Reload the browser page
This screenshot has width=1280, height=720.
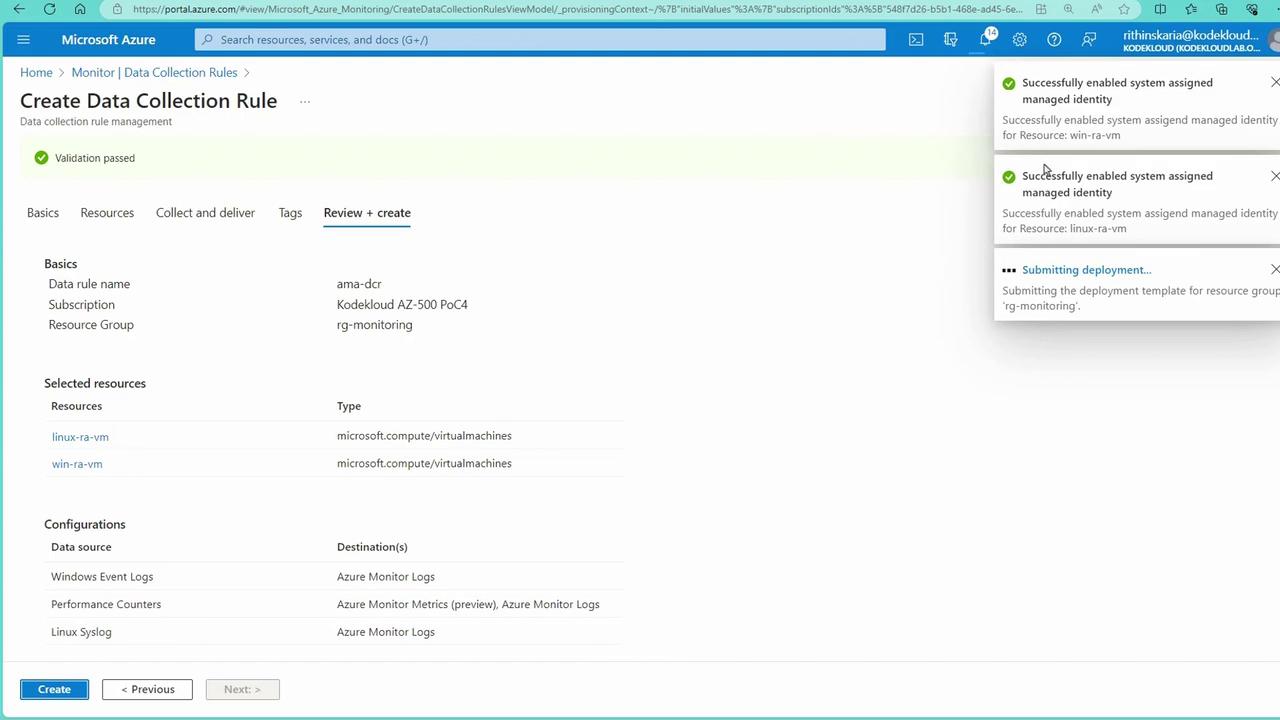tap(50, 9)
